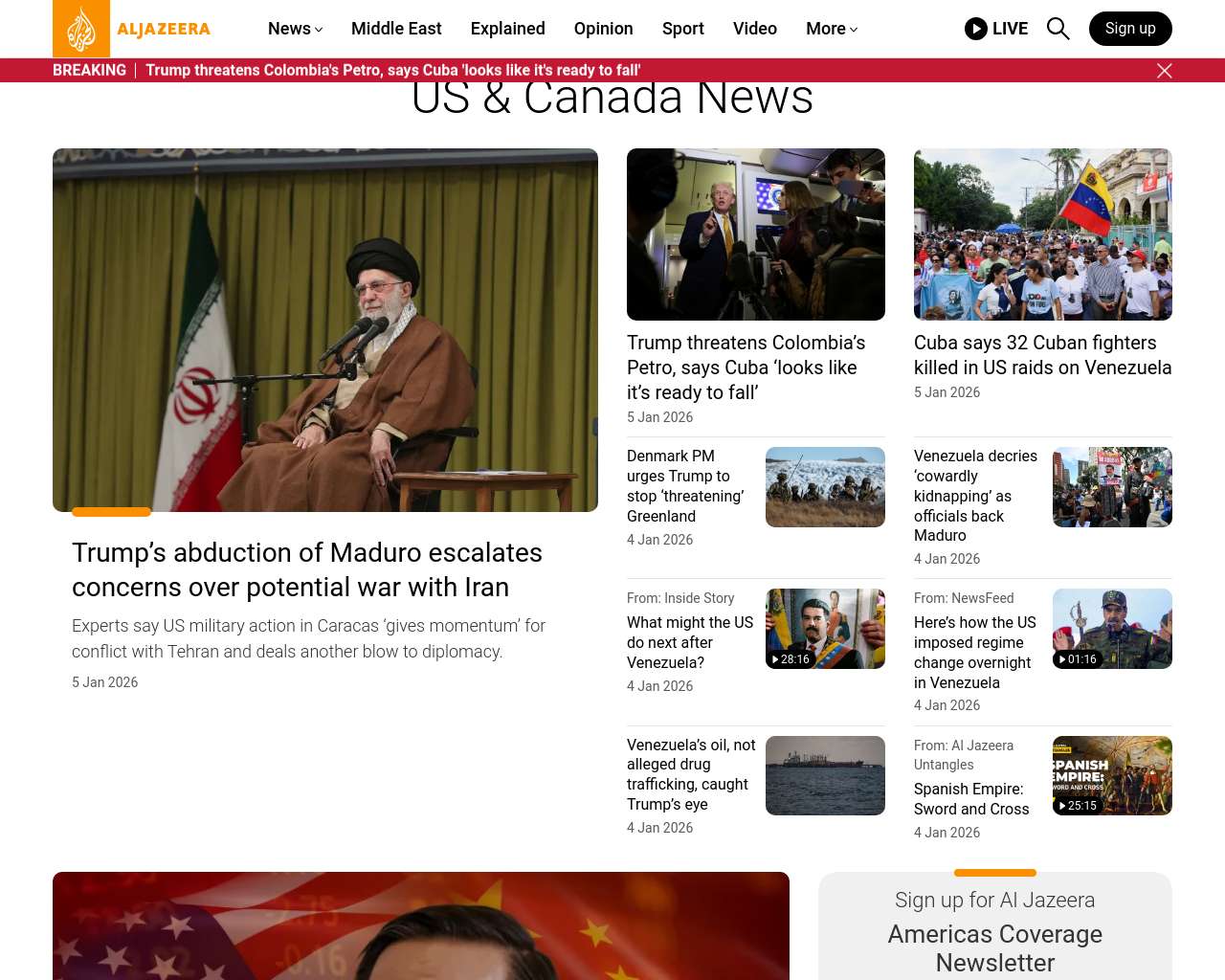Open the breaking news headline link

(x=392, y=71)
